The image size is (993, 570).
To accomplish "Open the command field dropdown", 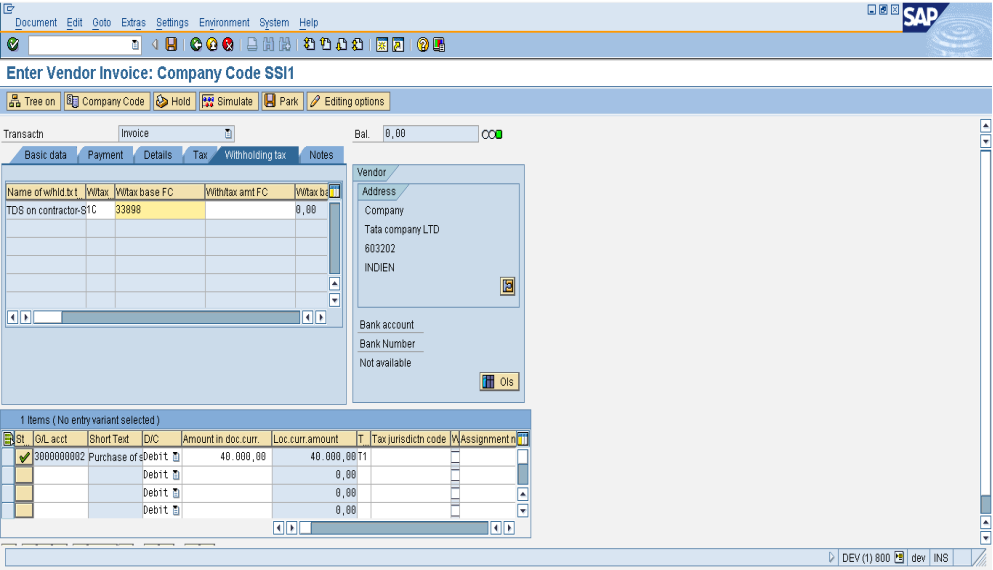I will point(135,45).
